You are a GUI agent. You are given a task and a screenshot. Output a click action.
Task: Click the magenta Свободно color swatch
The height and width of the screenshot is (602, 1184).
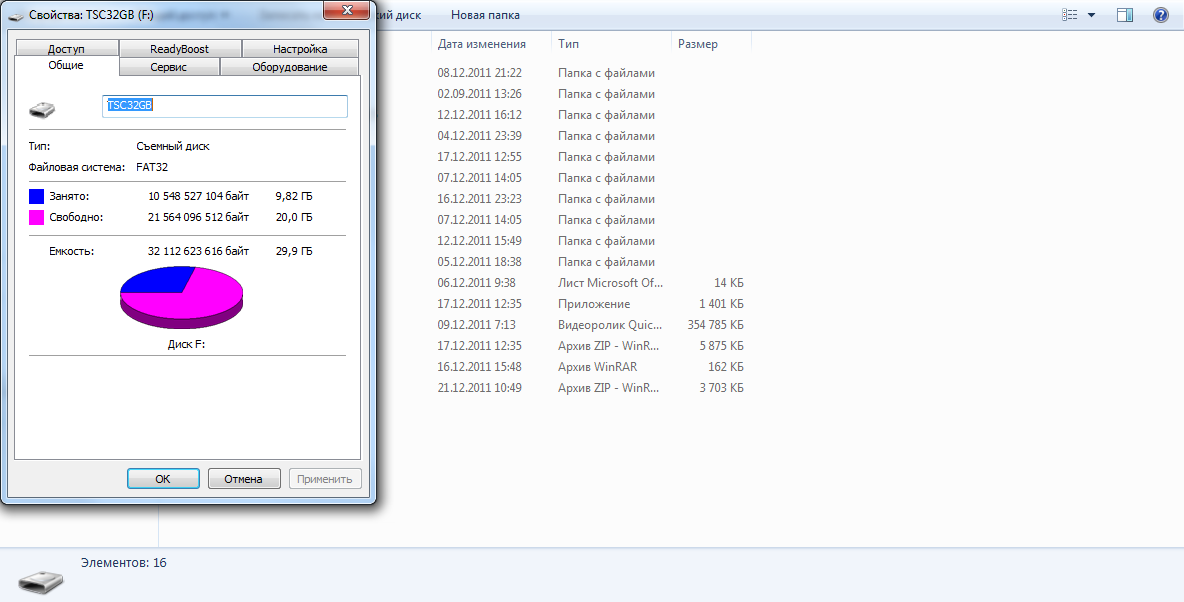36,218
